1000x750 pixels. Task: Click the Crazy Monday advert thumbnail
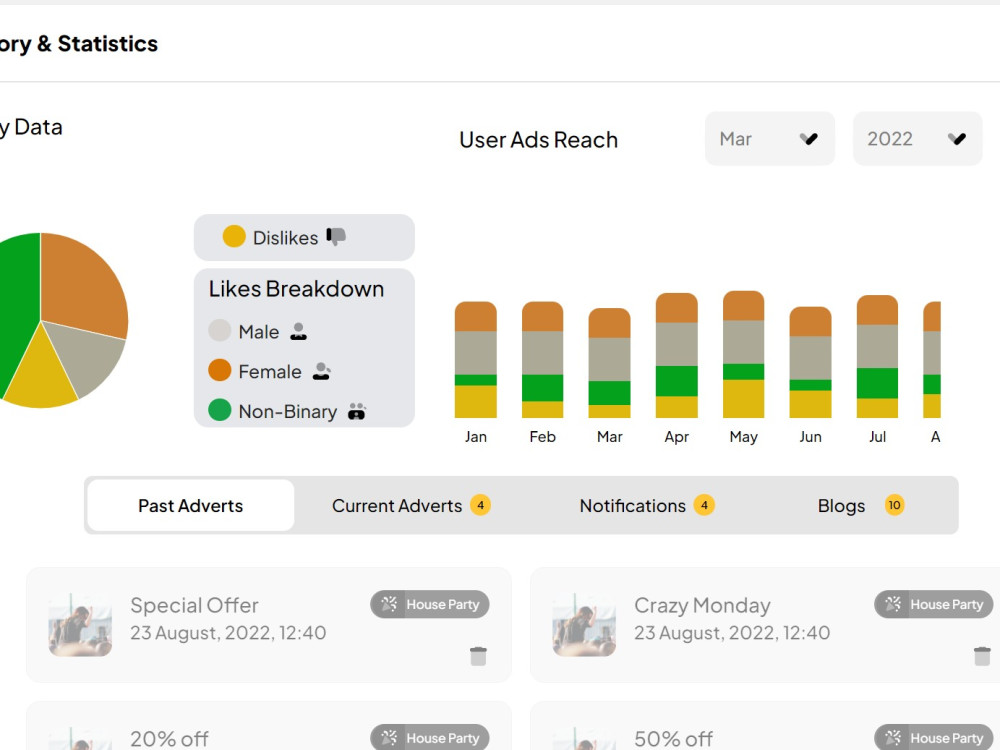[x=584, y=624]
